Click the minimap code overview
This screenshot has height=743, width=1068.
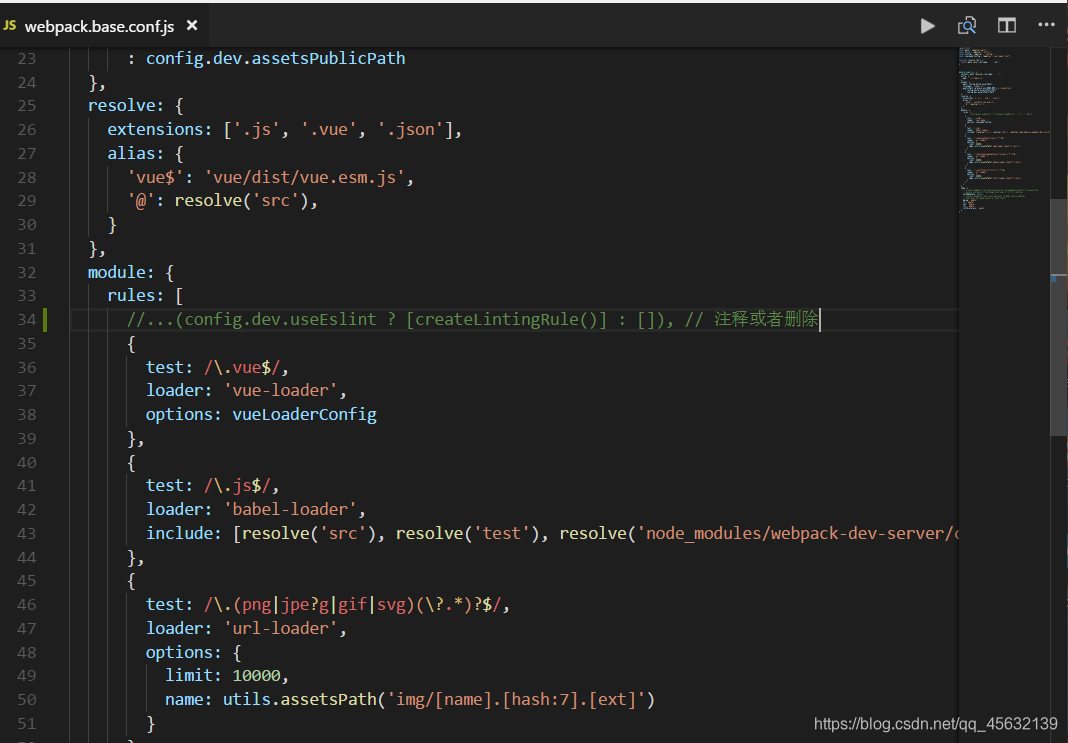[1004, 129]
